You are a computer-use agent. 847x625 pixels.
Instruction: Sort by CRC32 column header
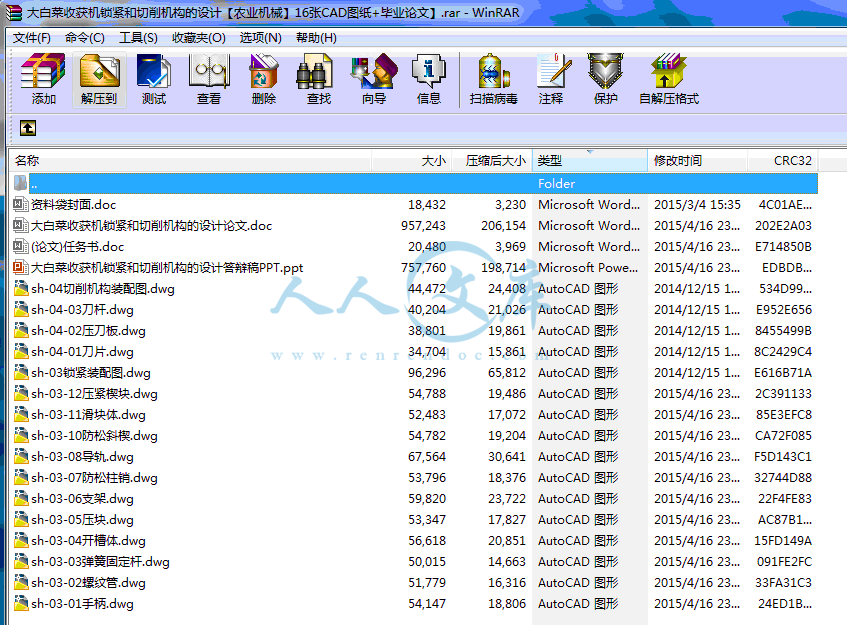point(783,160)
